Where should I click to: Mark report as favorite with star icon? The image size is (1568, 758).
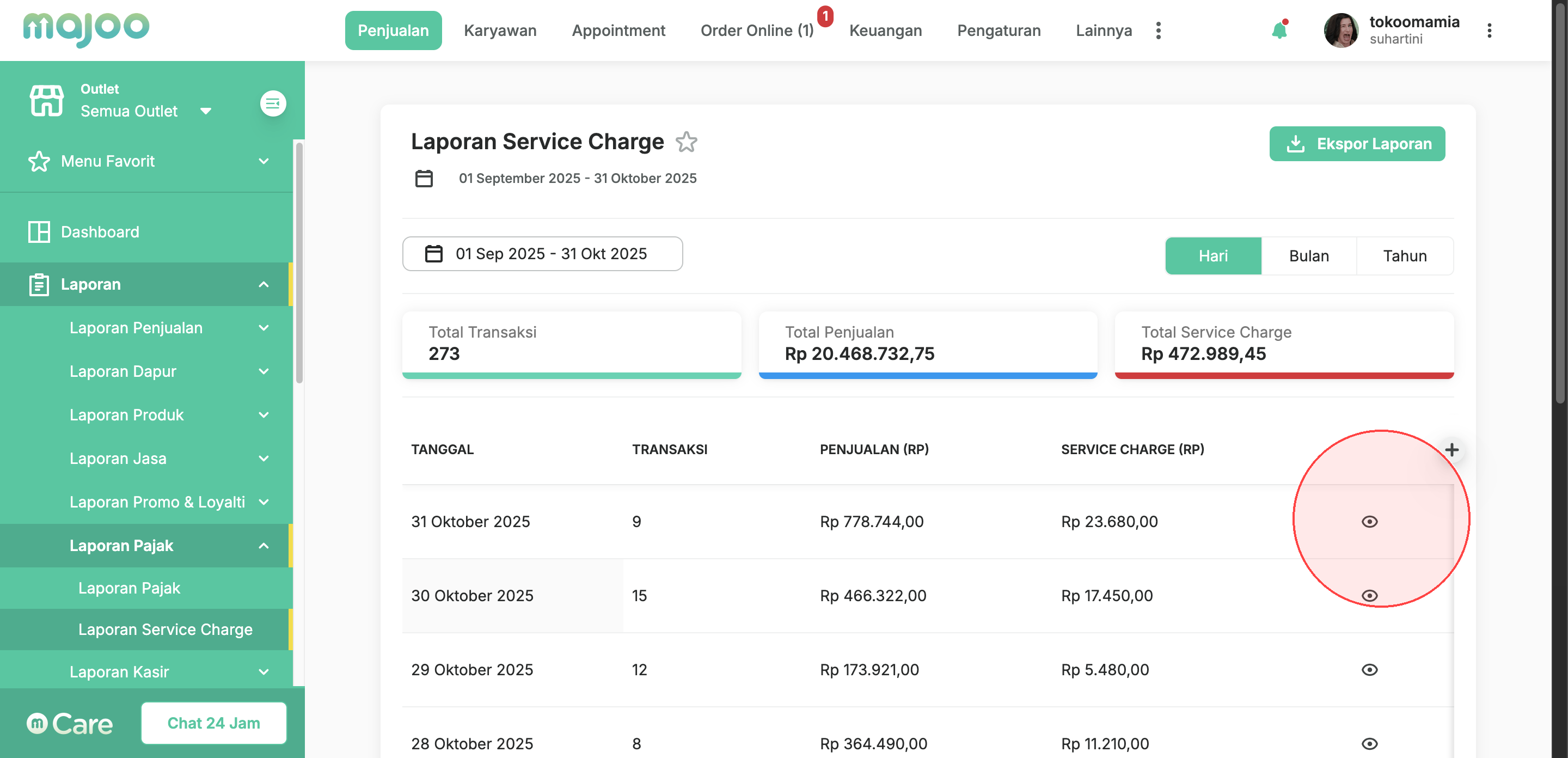point(686,142)
